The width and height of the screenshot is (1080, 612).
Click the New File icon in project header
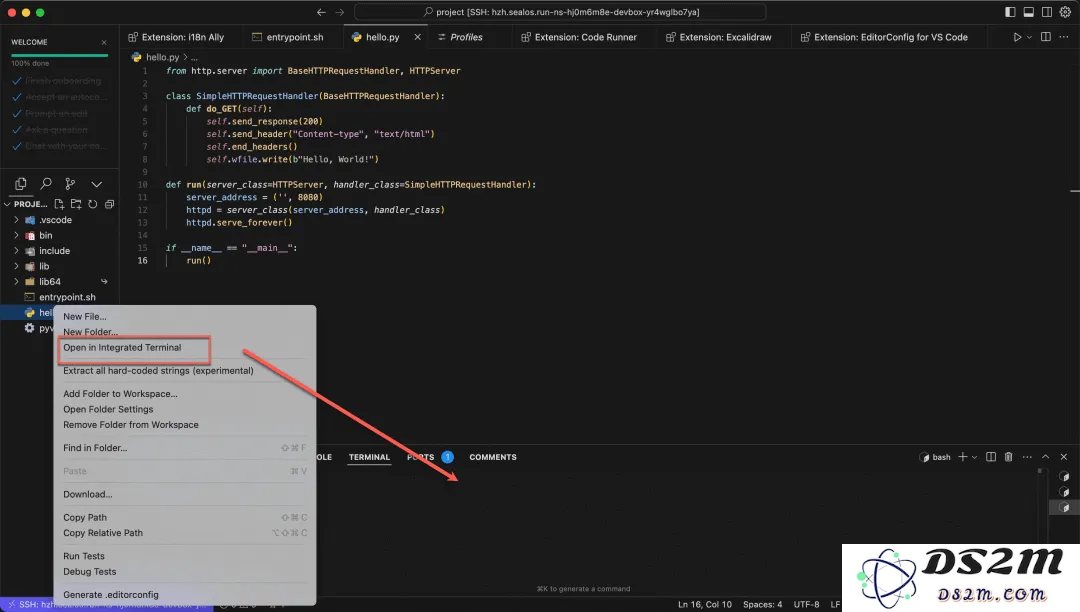pos(59,204)
